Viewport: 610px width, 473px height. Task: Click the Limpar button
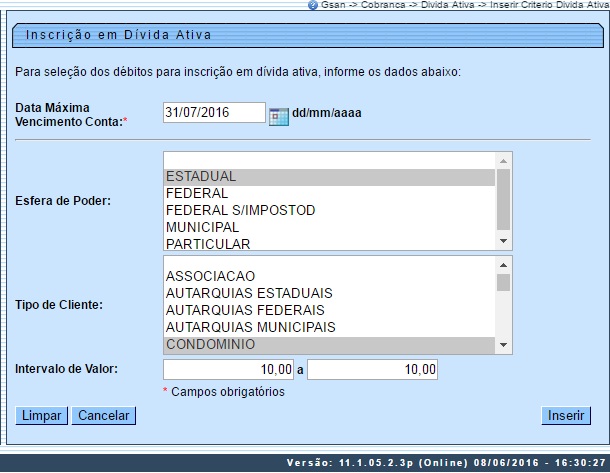42,416
